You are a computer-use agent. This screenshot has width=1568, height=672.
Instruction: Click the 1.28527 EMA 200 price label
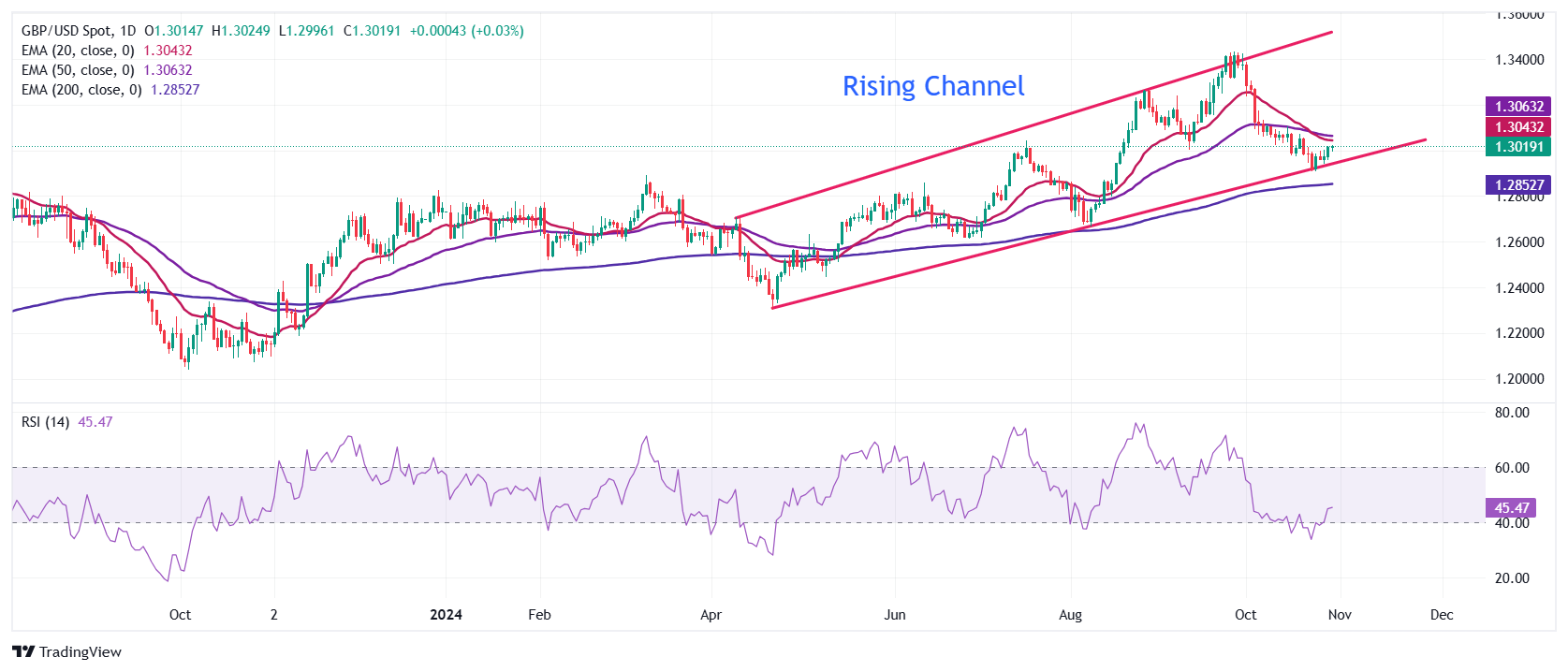(1518, 185)
